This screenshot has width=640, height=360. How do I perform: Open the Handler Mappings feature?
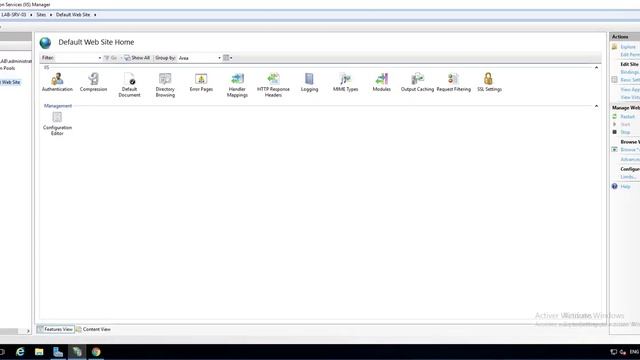click(237, 85)
